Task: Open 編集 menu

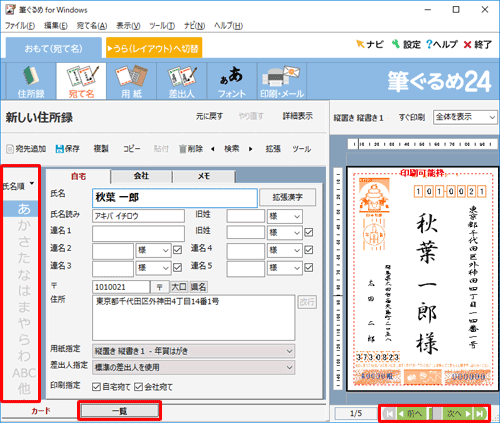Action: [x=56, y=26]
